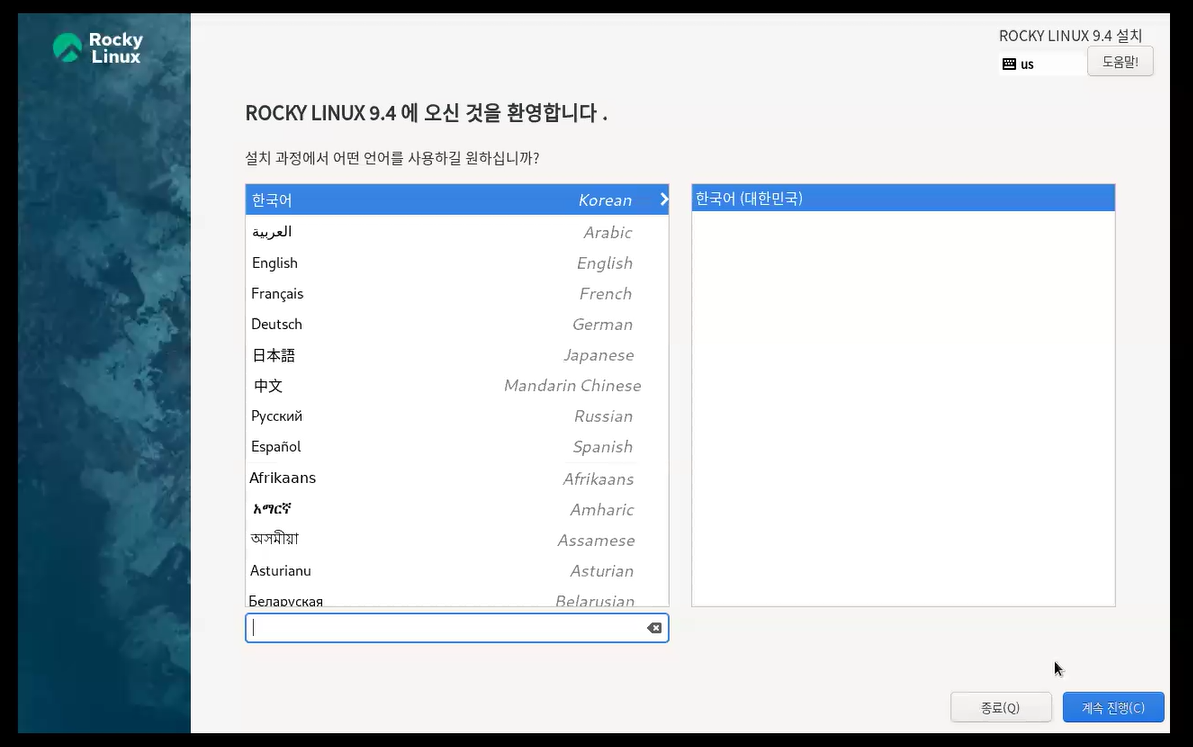Open the 도움말! help button
Viewport: 1193px width, 747px height.
coord(1120,62)
